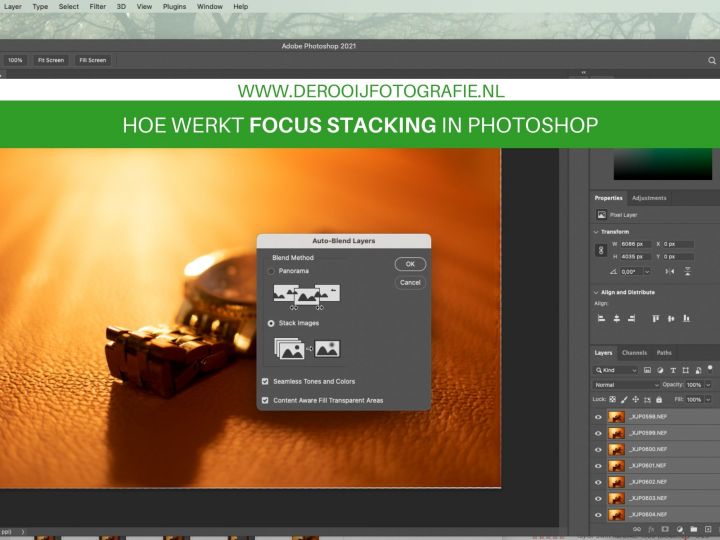The image size is (720, 540).
Task: Toggle layer filtering on/off switch
Action: pyautogui.click(x=710, y=368)
